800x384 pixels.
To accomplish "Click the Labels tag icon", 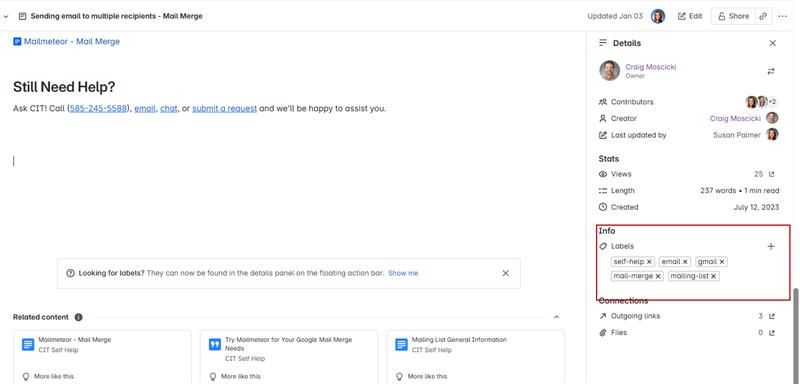I will (603, 246).
